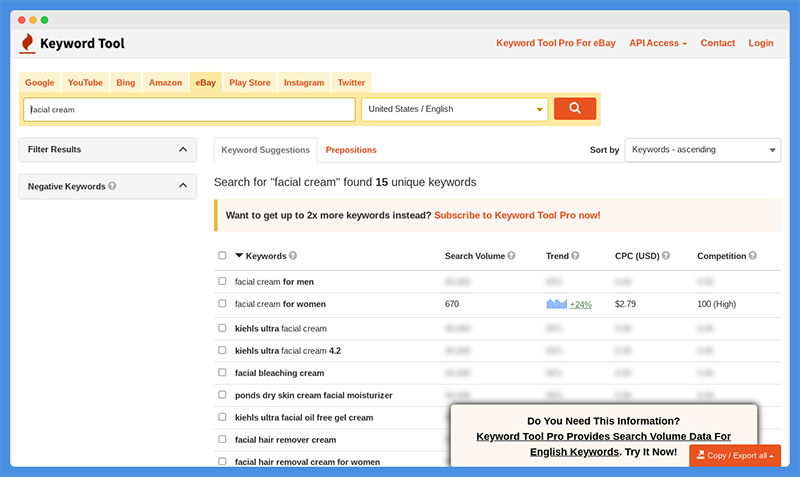Screen dimensions: 800x477
Task: Switch to the Amazon tab
Action: [x=165, y=83]
